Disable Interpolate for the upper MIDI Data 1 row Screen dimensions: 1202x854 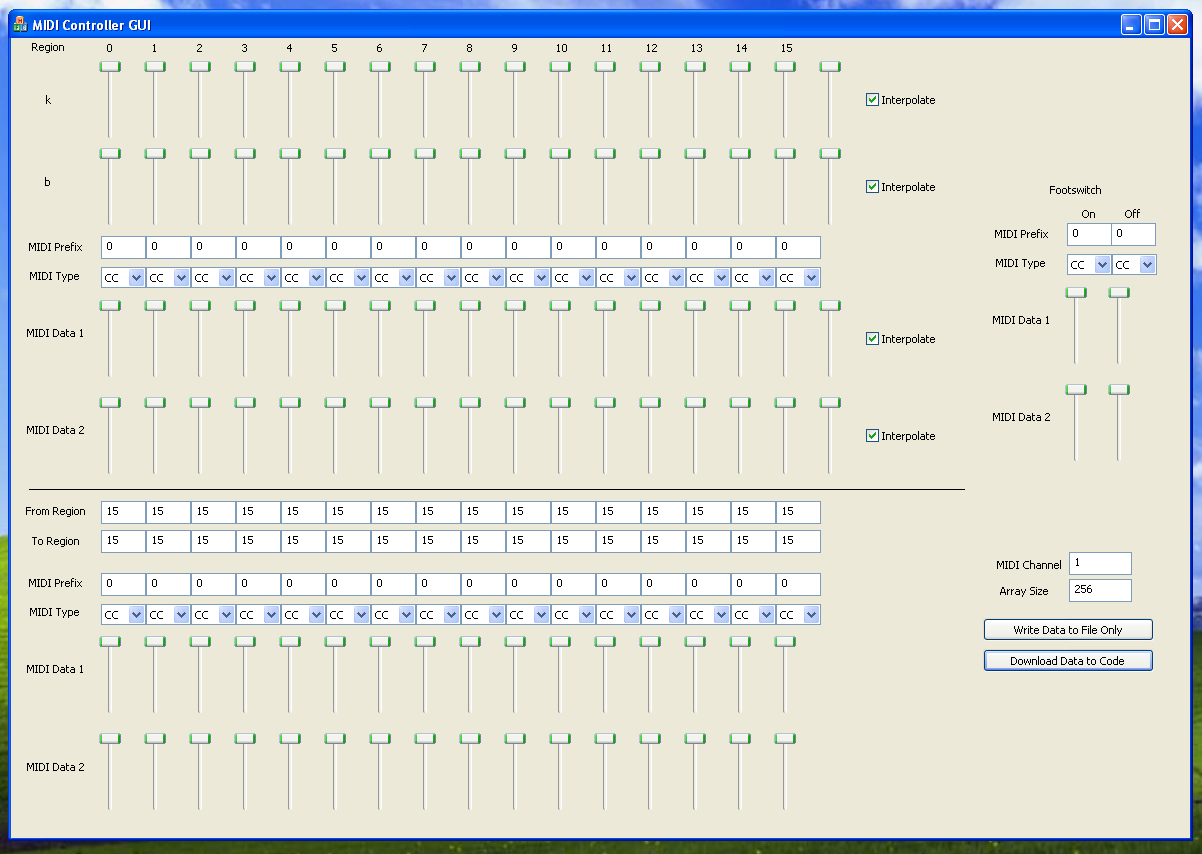click(872, 339)
